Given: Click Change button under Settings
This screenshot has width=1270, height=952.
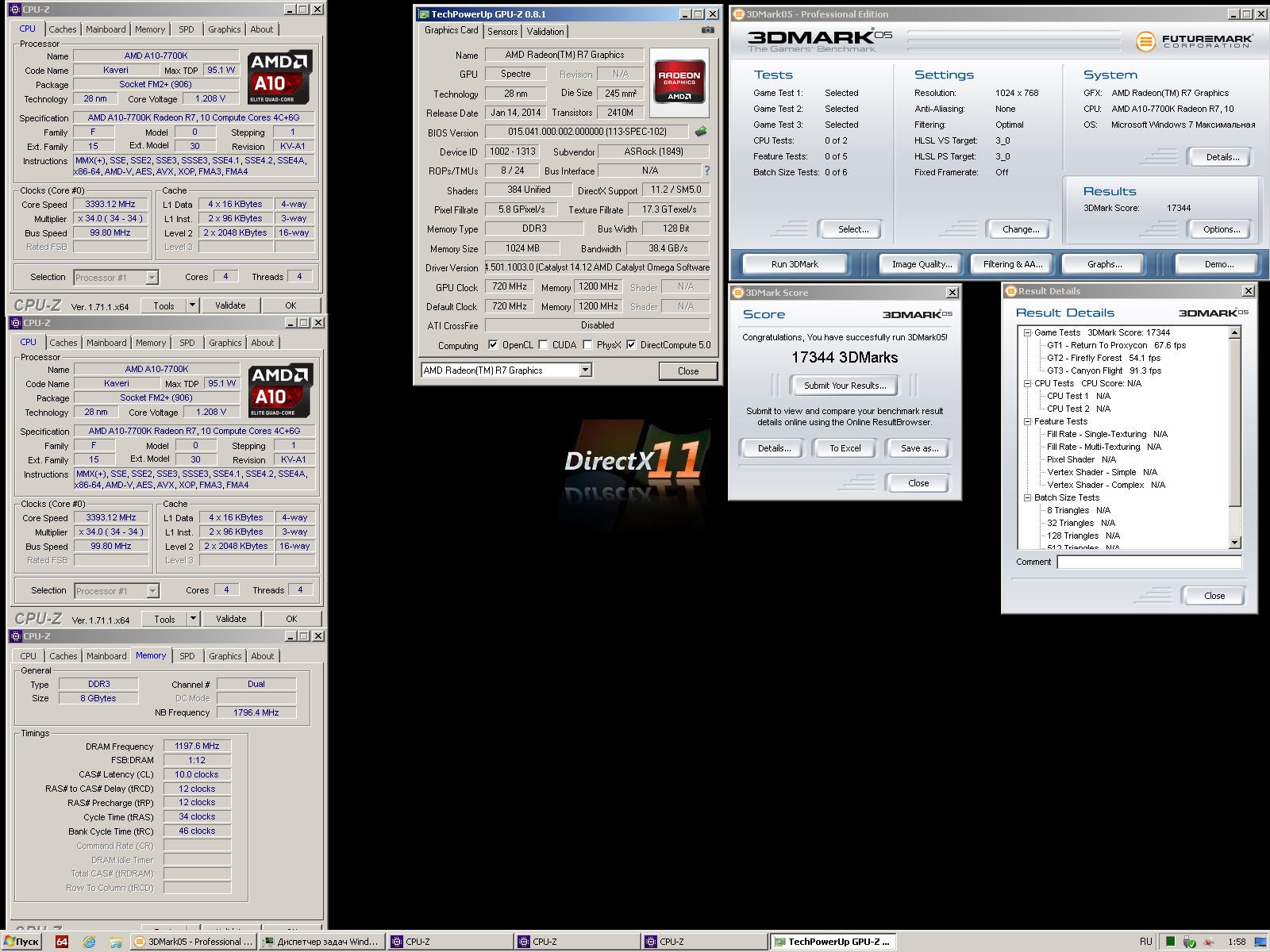Looking at the screenshot, I should [x=1021, y=229].
